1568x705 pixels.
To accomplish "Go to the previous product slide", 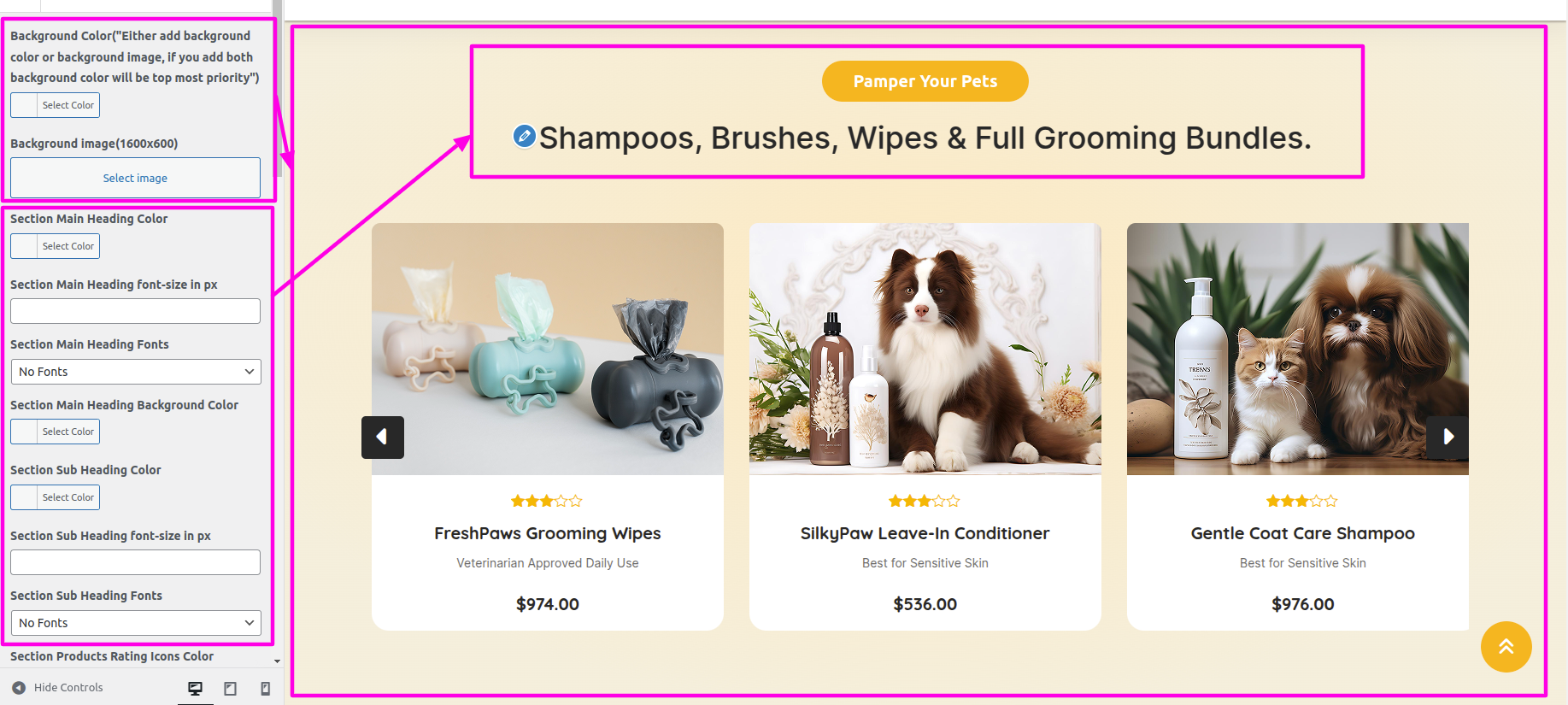I will coord(383,437).
